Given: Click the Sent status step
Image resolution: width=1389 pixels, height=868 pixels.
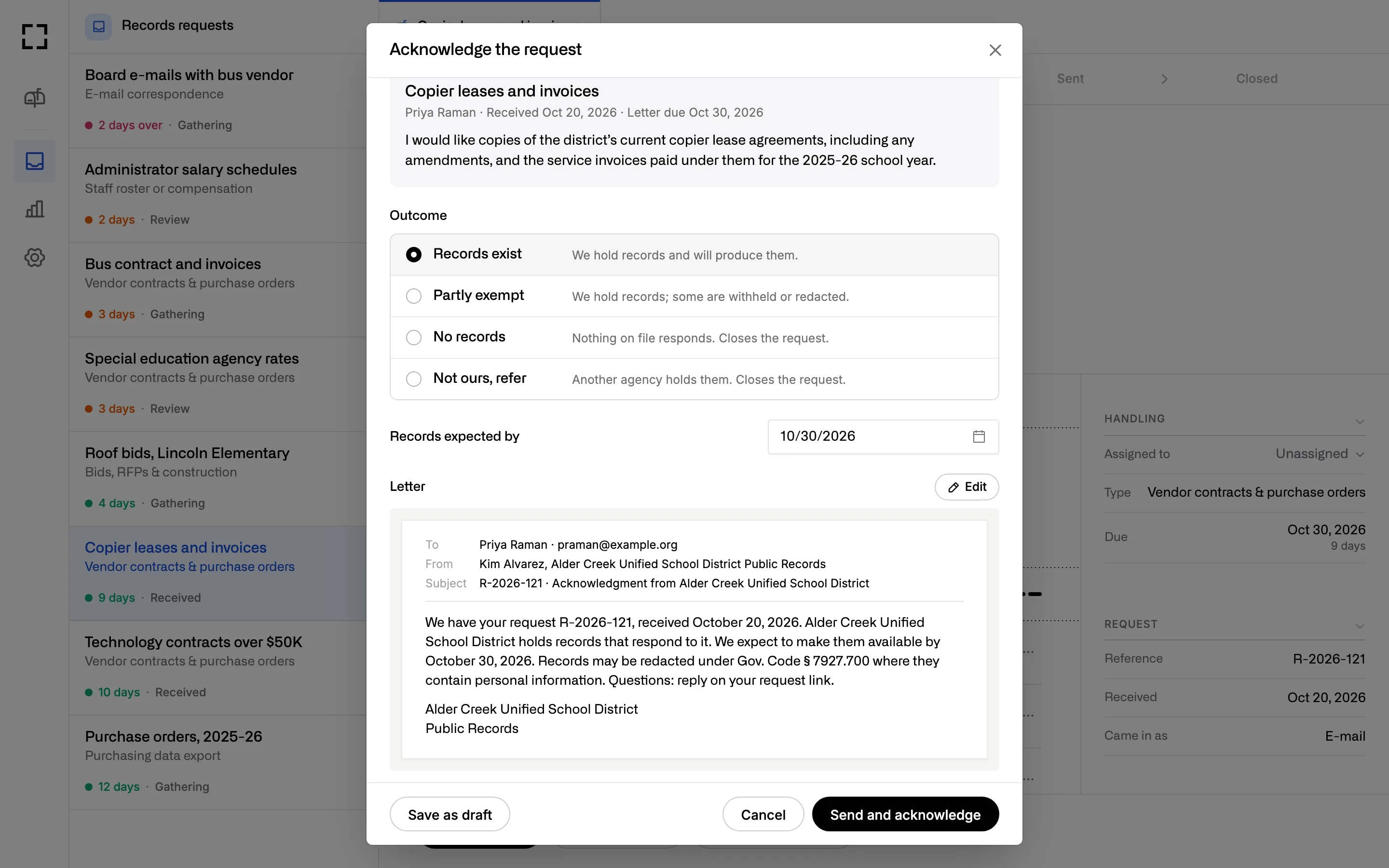Looking at the screenshot, I should [x=1070, y=79].
